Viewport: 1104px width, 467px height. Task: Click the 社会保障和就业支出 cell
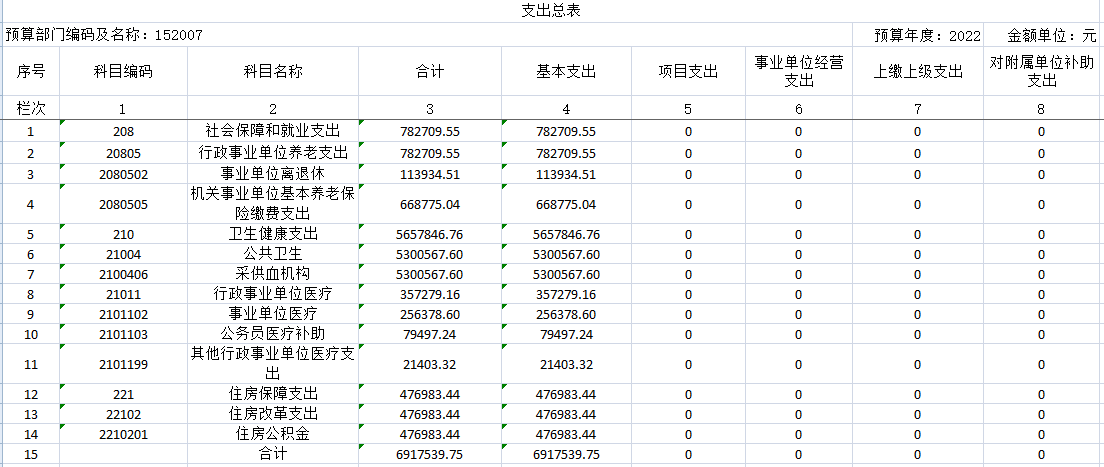[x=272, y=131]
